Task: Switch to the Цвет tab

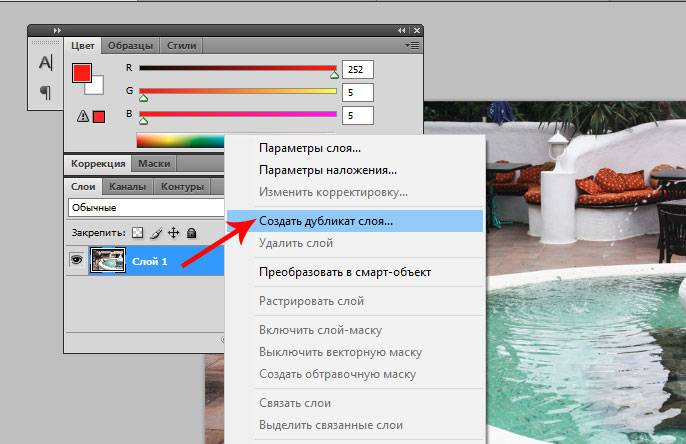Action: 83,45
